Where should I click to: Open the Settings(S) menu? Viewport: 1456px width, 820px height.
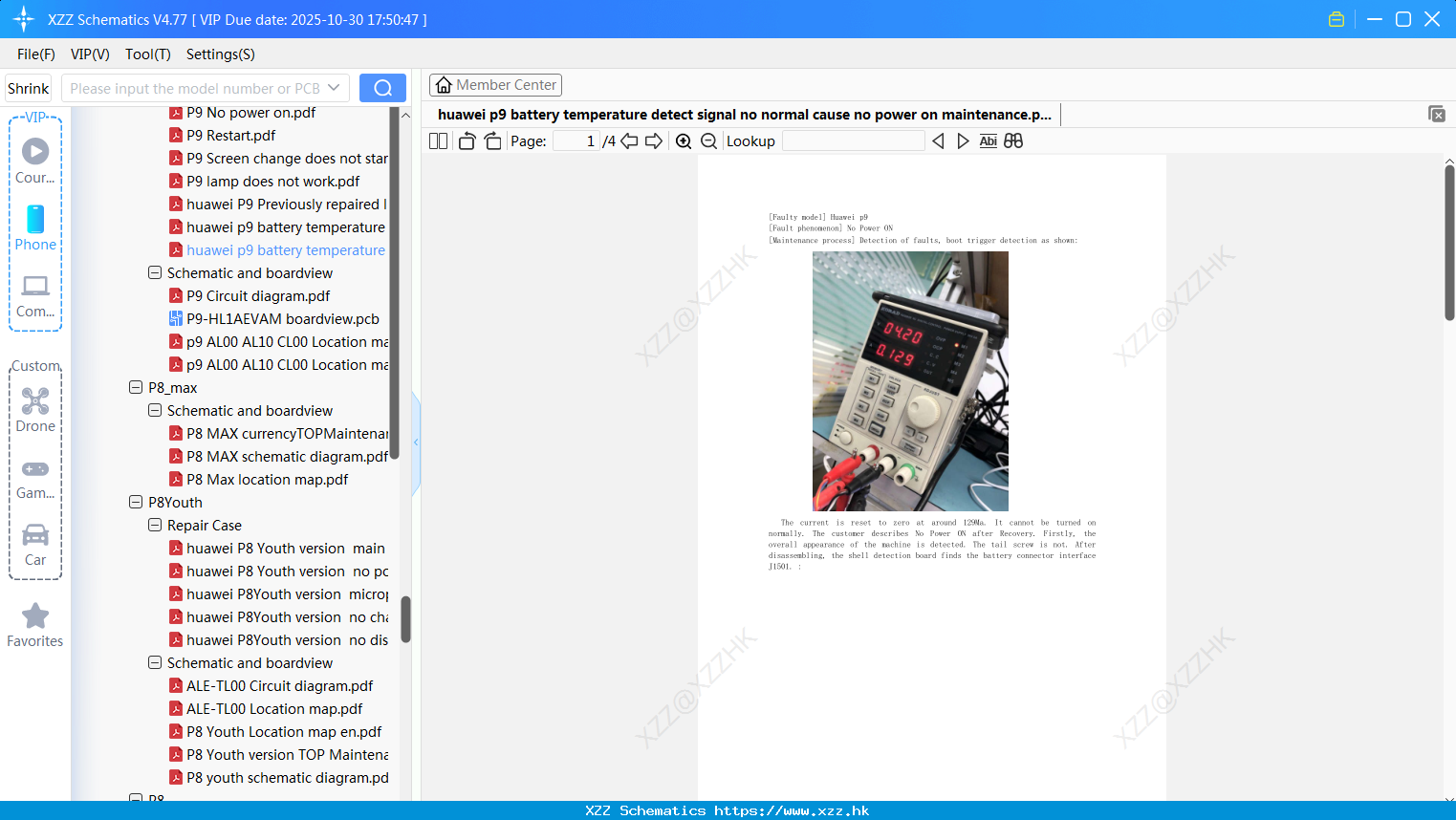click(x=221, y=54)
